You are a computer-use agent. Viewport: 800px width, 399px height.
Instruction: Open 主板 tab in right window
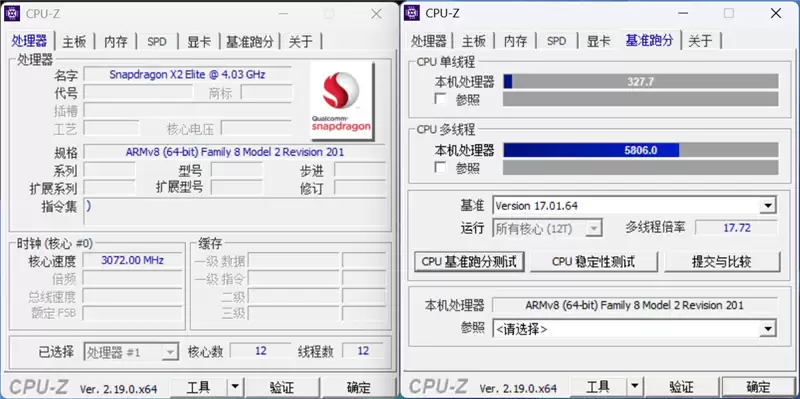point(474,41)
